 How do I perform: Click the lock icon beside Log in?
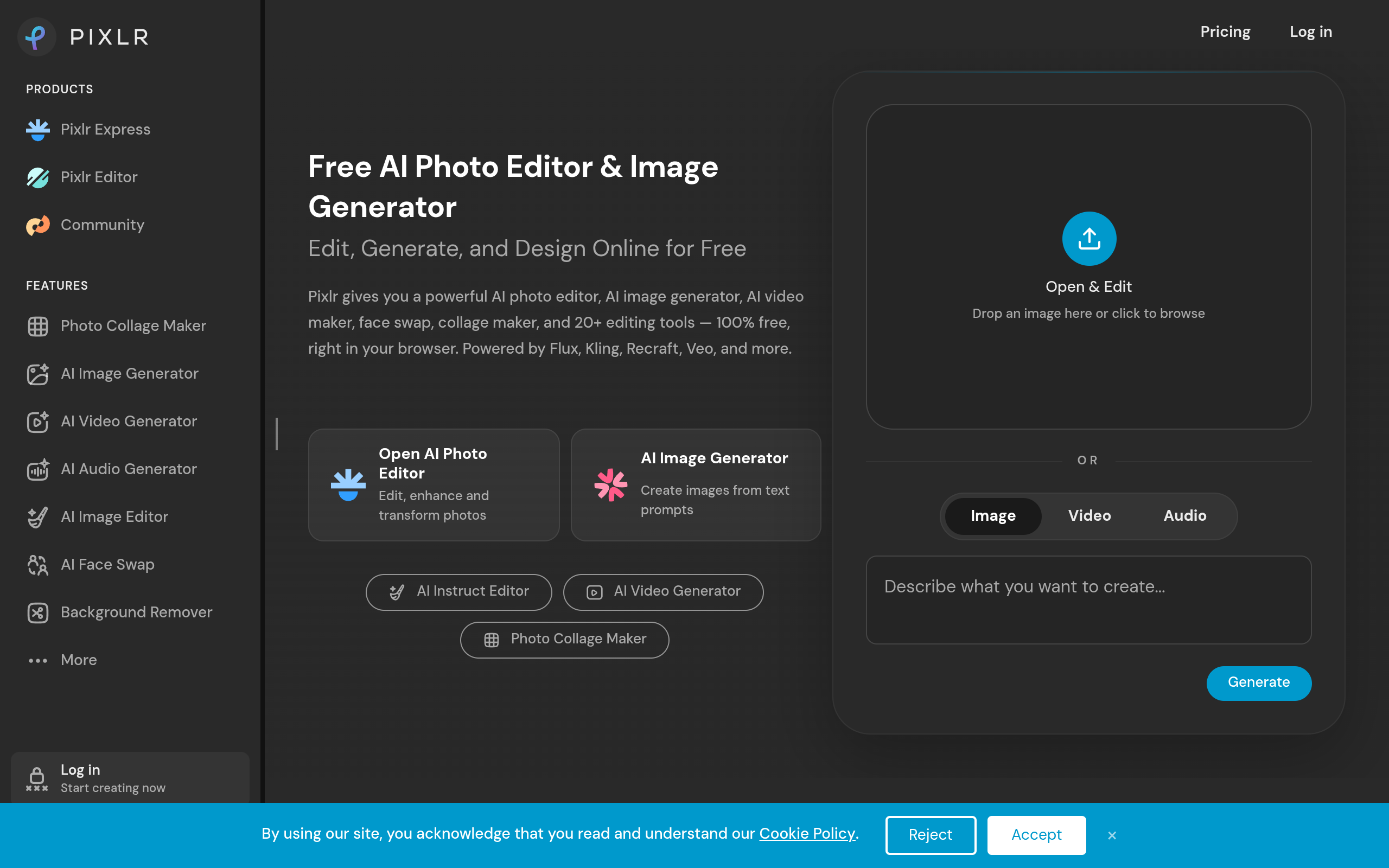coord(37,778)
